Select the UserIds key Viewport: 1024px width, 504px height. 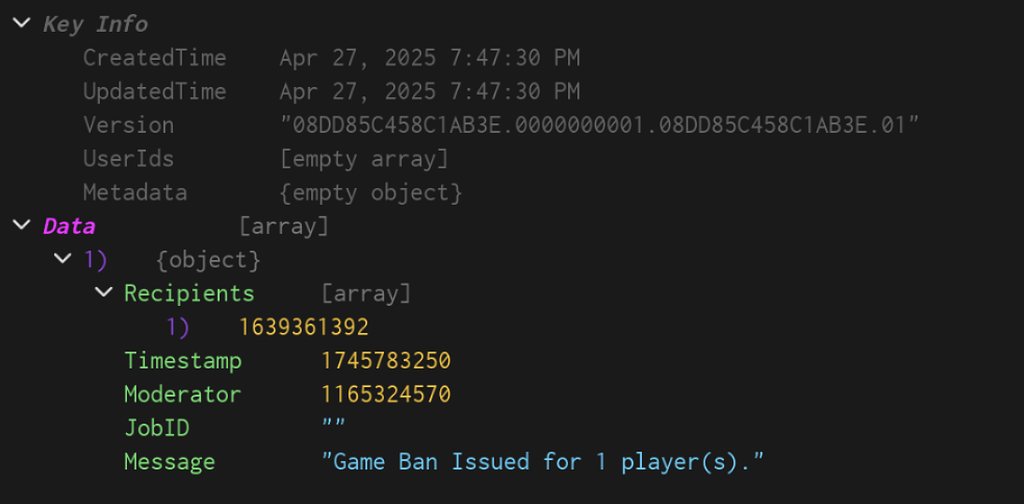(x=128, y=159)
